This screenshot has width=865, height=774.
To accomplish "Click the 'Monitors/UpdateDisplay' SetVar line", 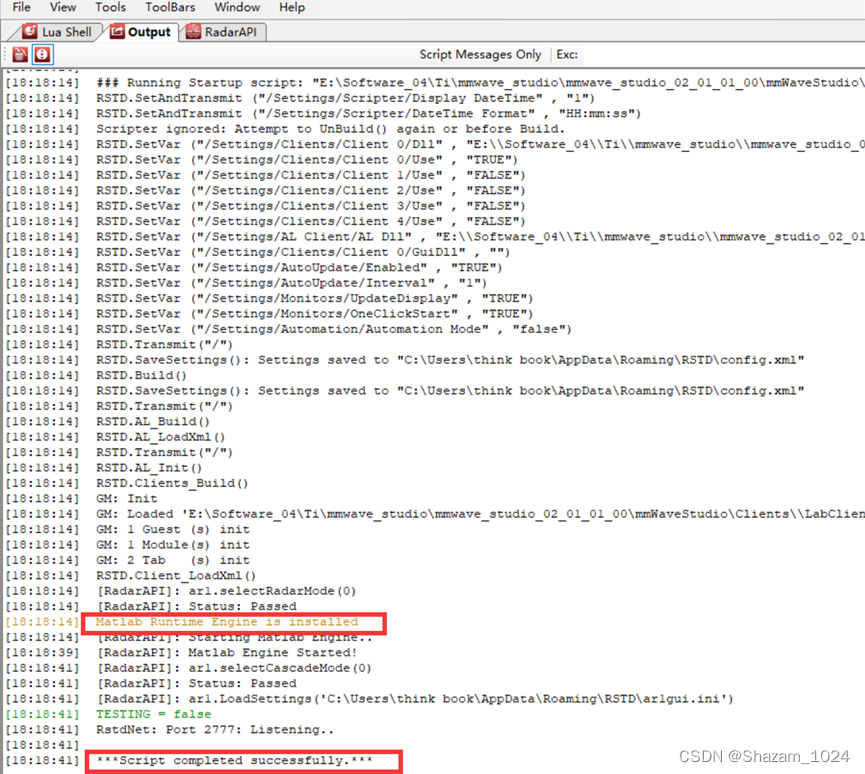I will coord(315,298).
